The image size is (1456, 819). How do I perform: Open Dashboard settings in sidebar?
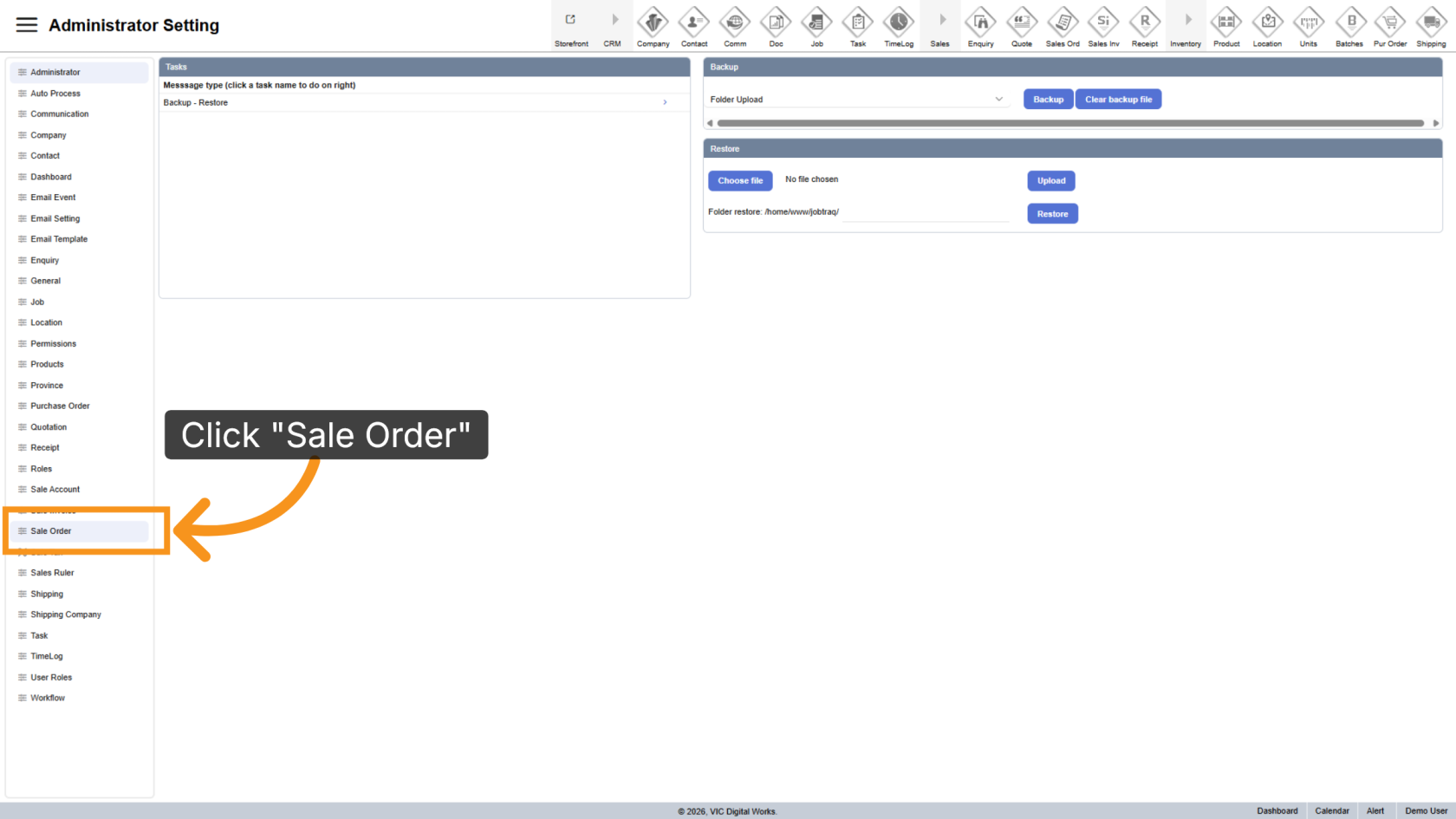[x=79, y=177]
